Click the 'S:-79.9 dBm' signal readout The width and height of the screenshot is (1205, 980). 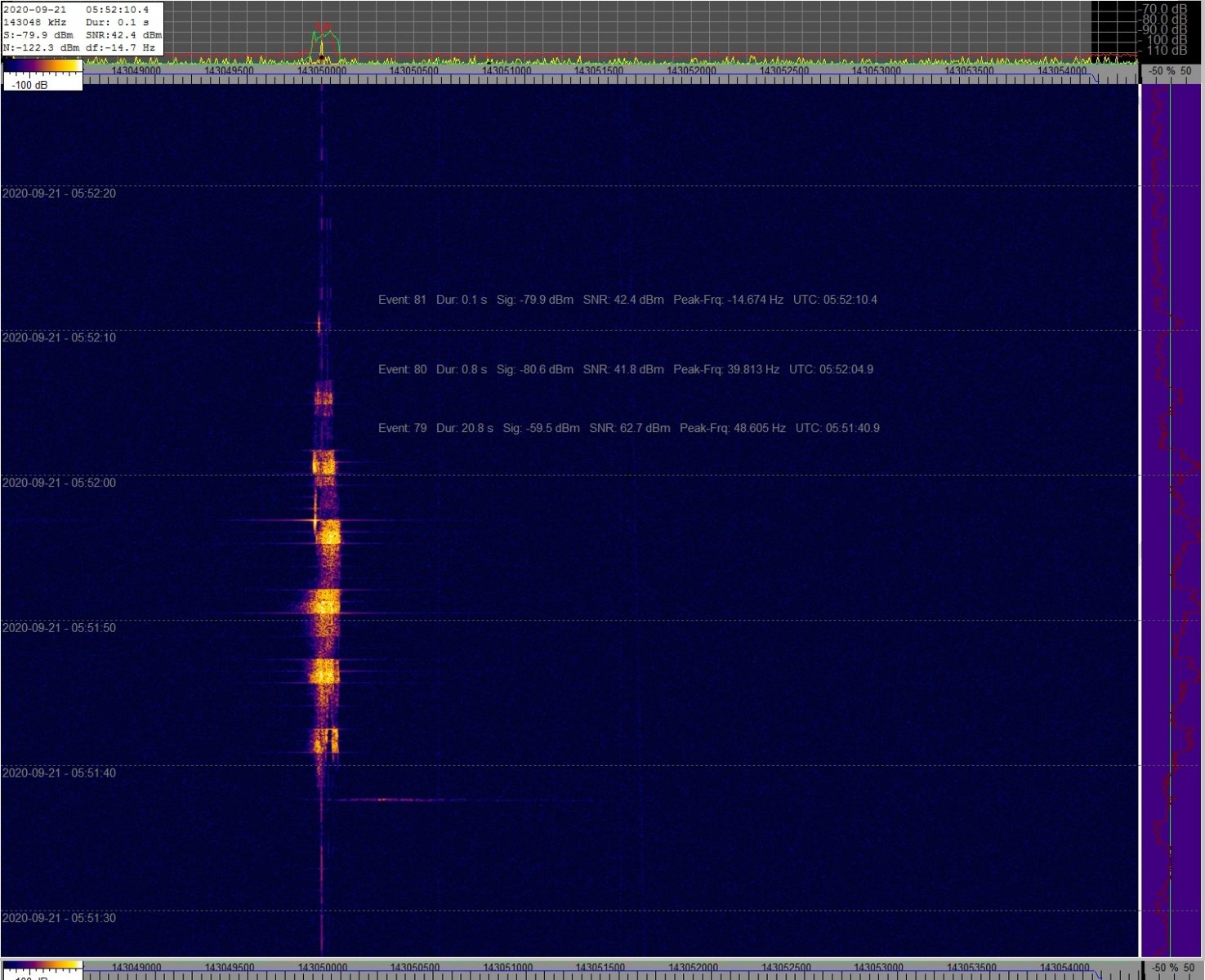point(38,35)
